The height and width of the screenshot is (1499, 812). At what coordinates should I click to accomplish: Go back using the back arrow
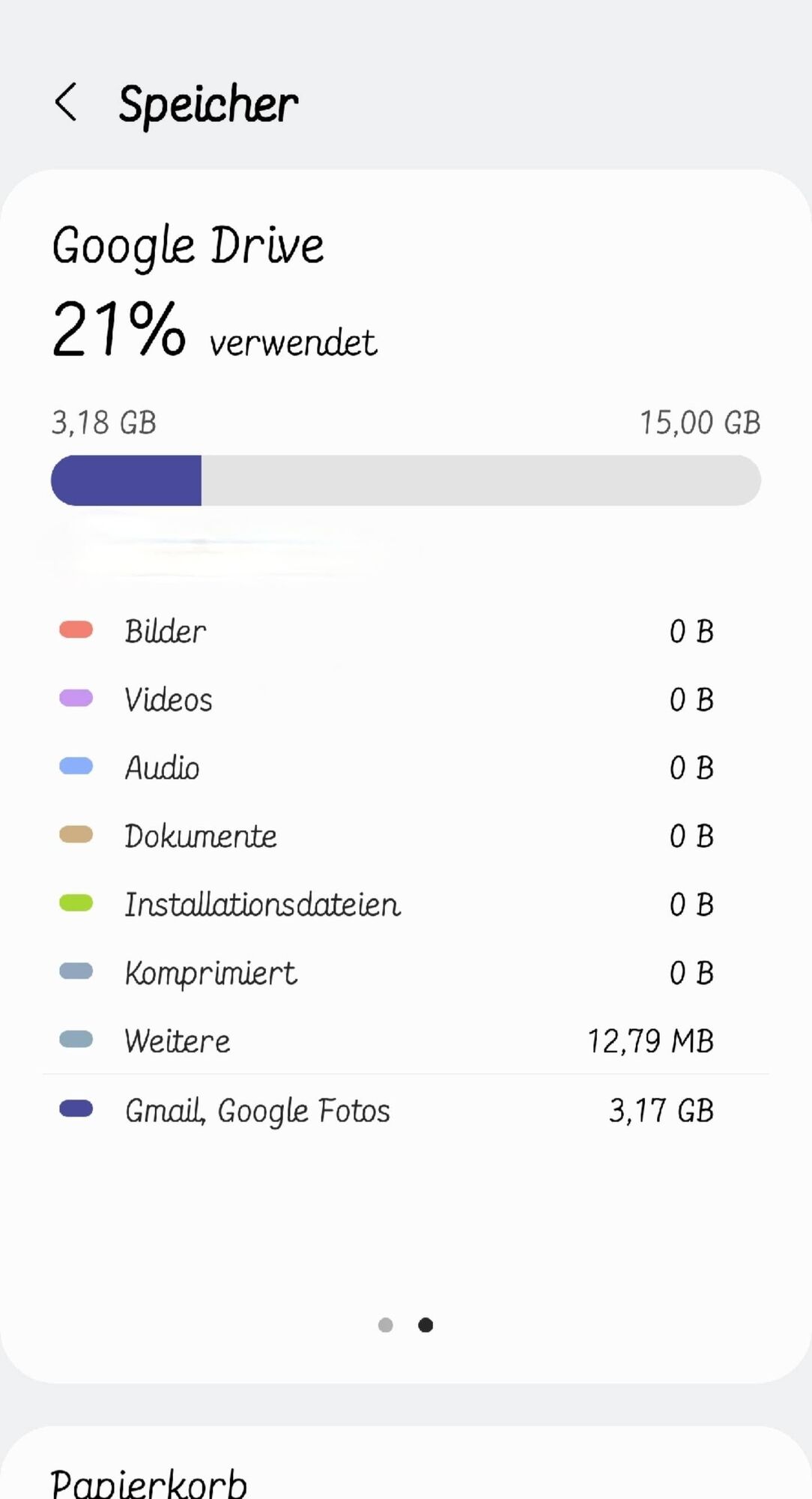(66, 102)
